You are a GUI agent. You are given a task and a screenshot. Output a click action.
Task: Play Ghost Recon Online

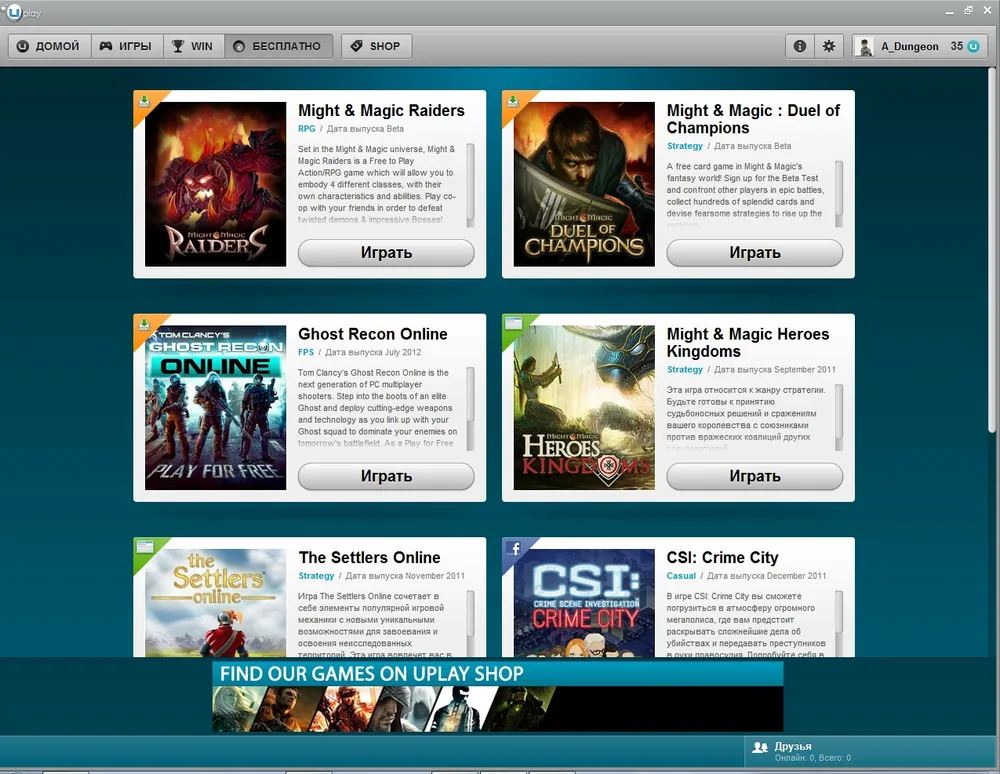(386, 476)
